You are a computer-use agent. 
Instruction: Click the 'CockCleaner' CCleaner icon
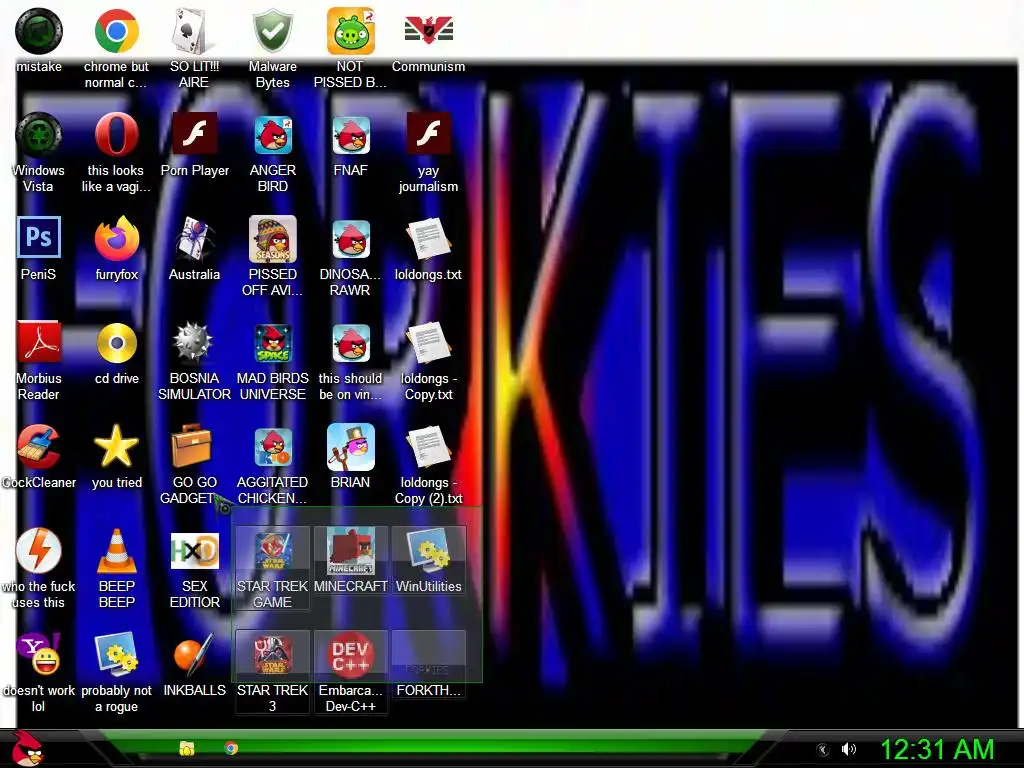pos(39,447)
